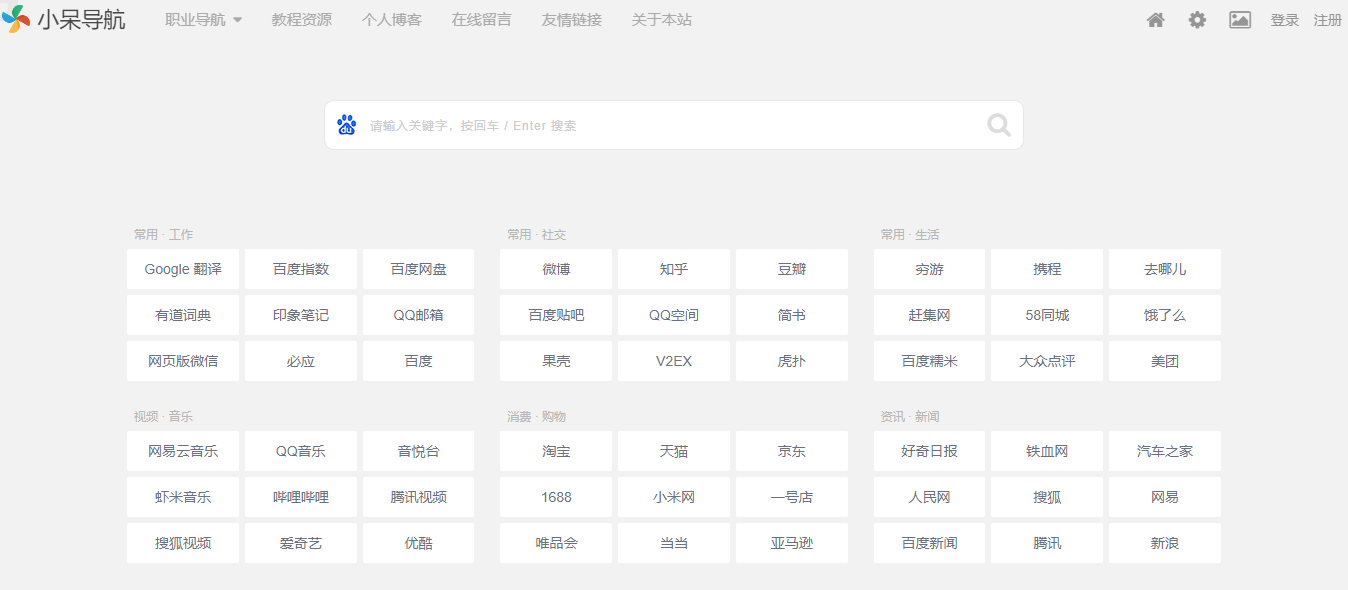Open the 友情链接 menu item
The width and height of the screenshot is (1348, 590).
[572, 20]
